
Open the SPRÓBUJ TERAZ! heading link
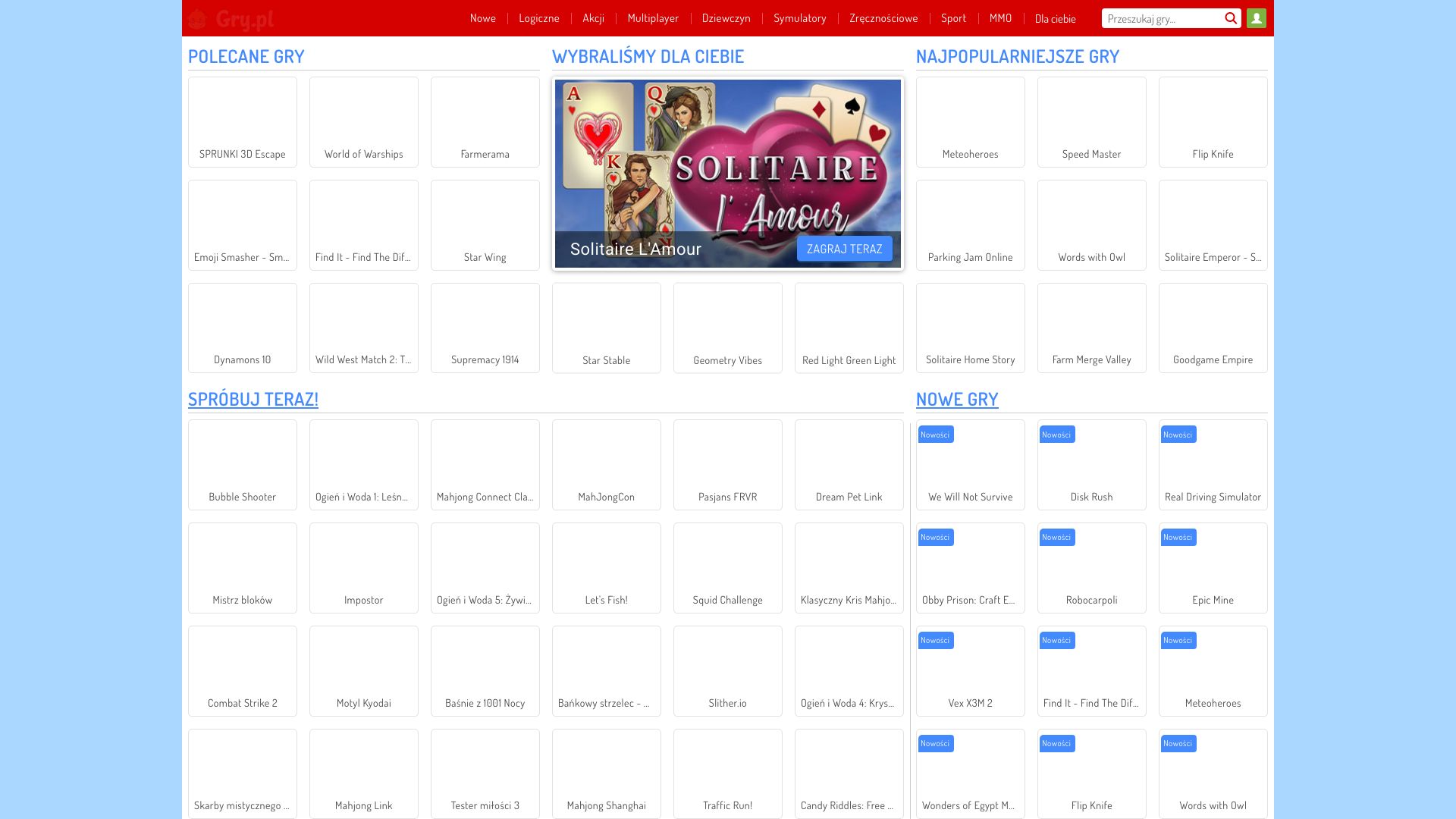tap(253, 399)
